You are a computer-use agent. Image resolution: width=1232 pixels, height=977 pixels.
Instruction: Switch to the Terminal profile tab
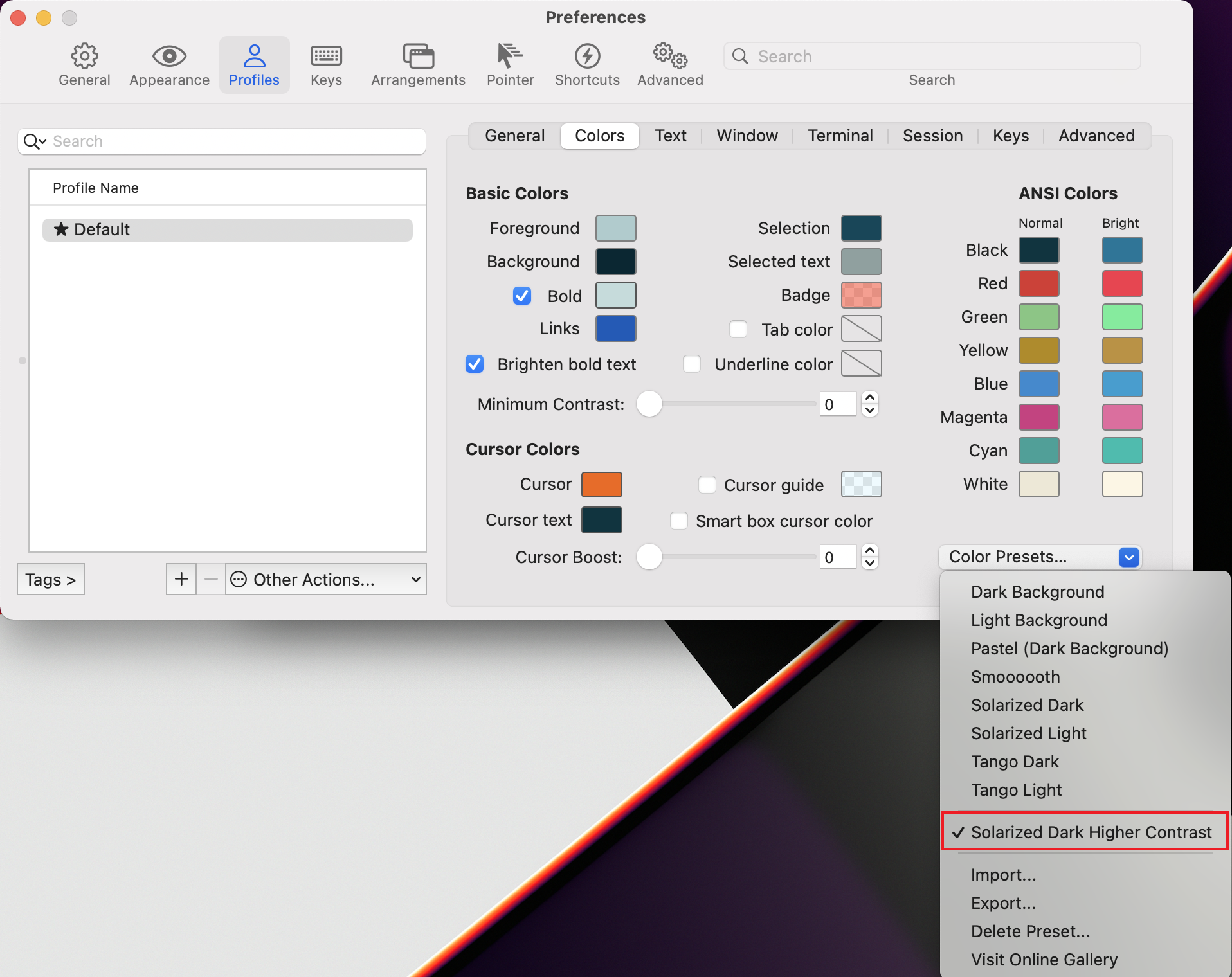[x=840, y=136]
